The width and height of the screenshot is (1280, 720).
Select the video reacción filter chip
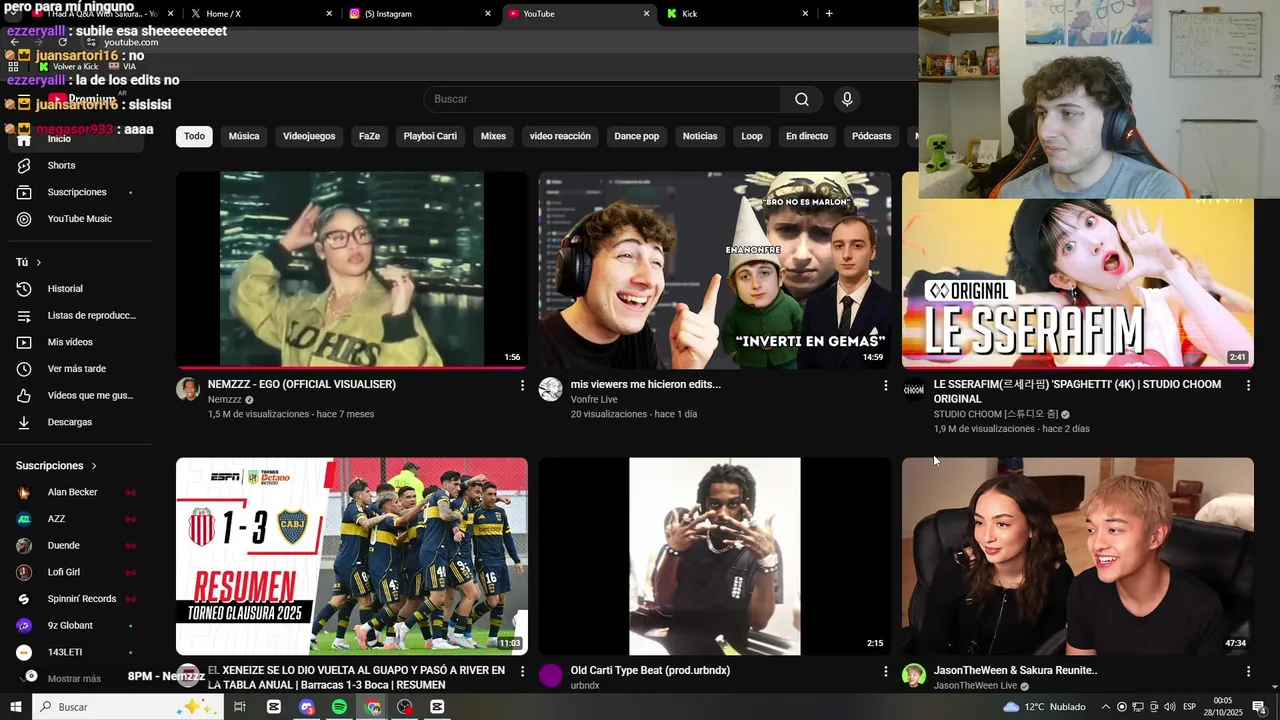pos(560,136)
